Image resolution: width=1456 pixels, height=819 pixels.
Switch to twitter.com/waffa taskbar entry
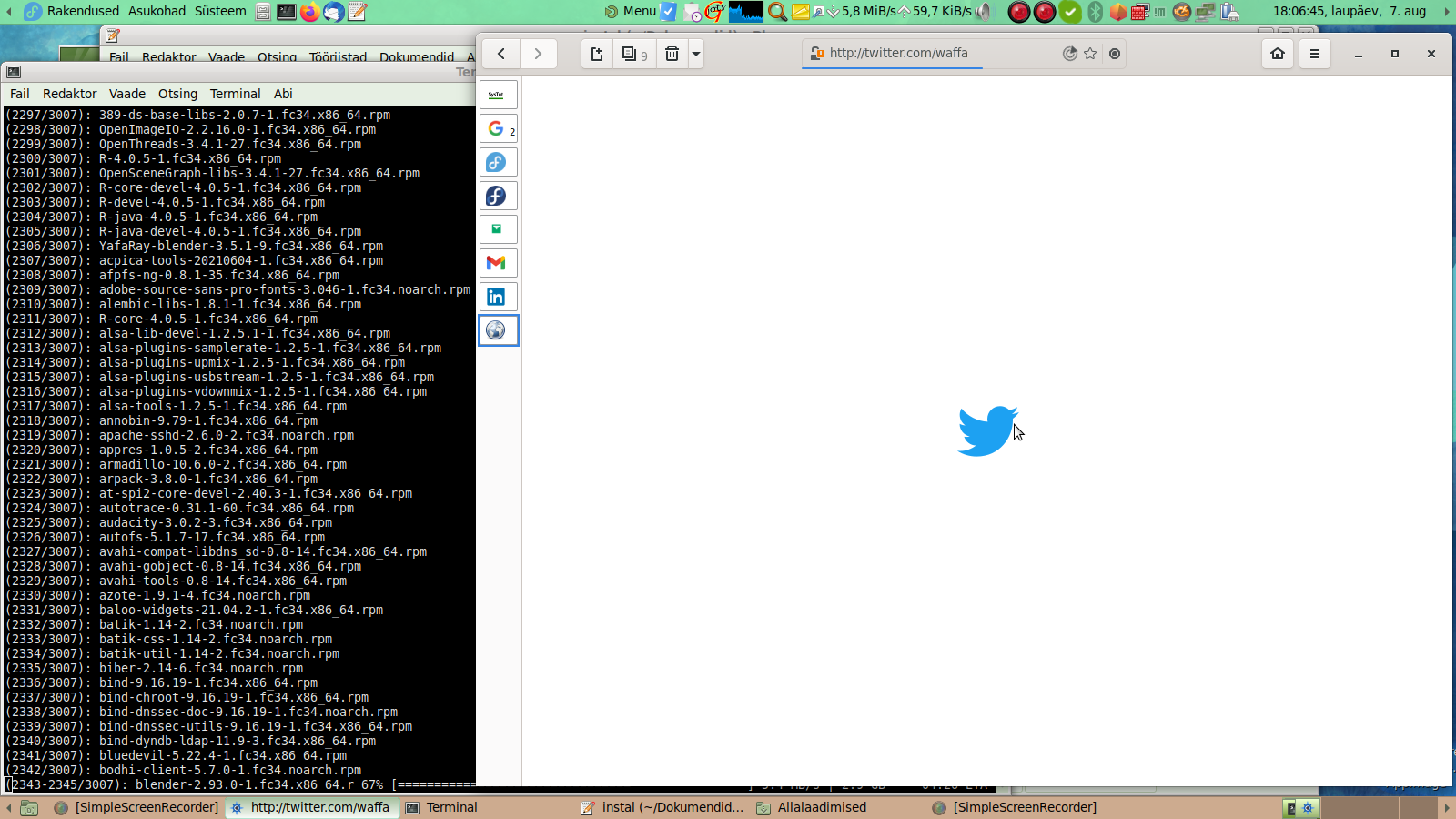point(311,807)
